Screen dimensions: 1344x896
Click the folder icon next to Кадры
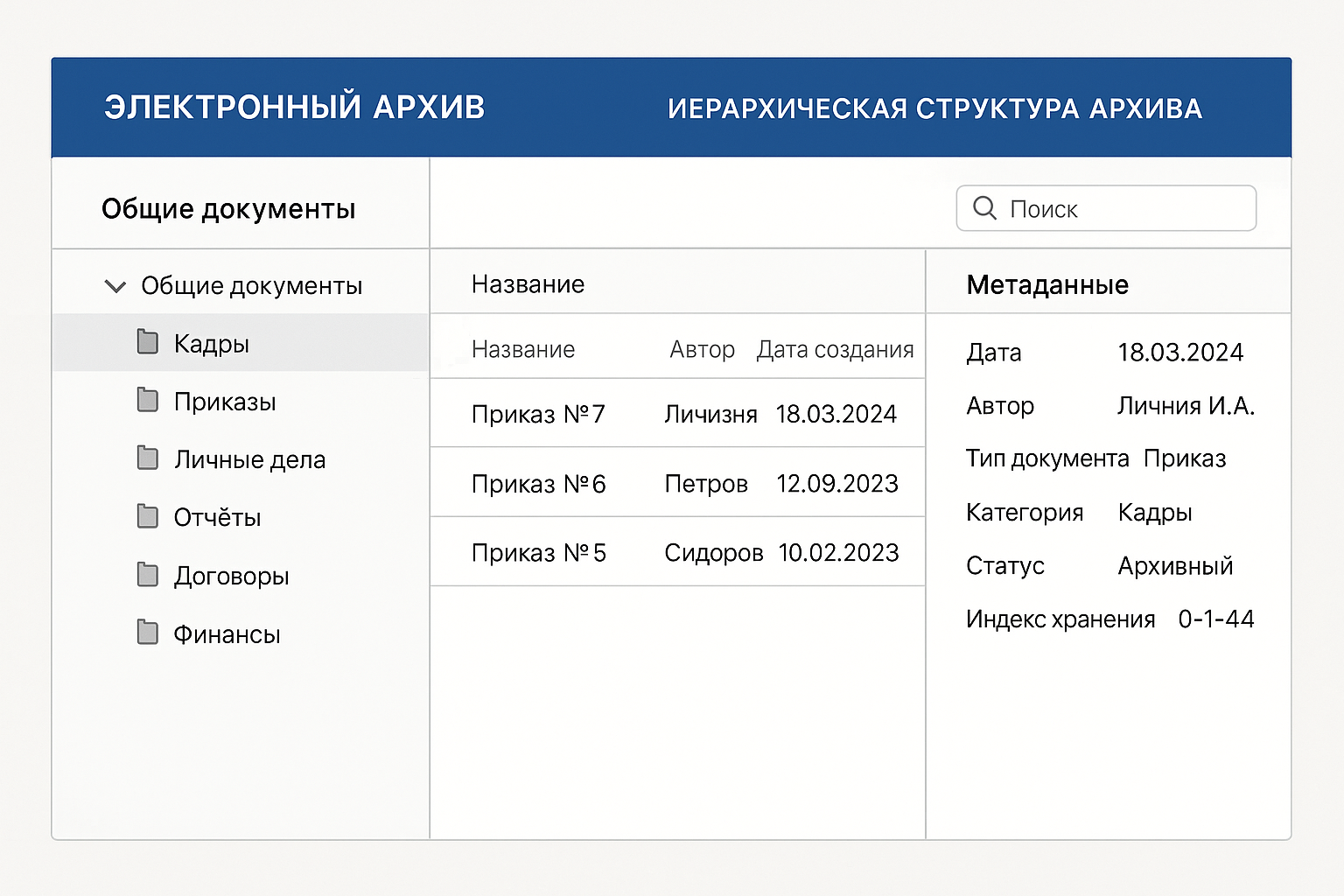coord(148,342)
